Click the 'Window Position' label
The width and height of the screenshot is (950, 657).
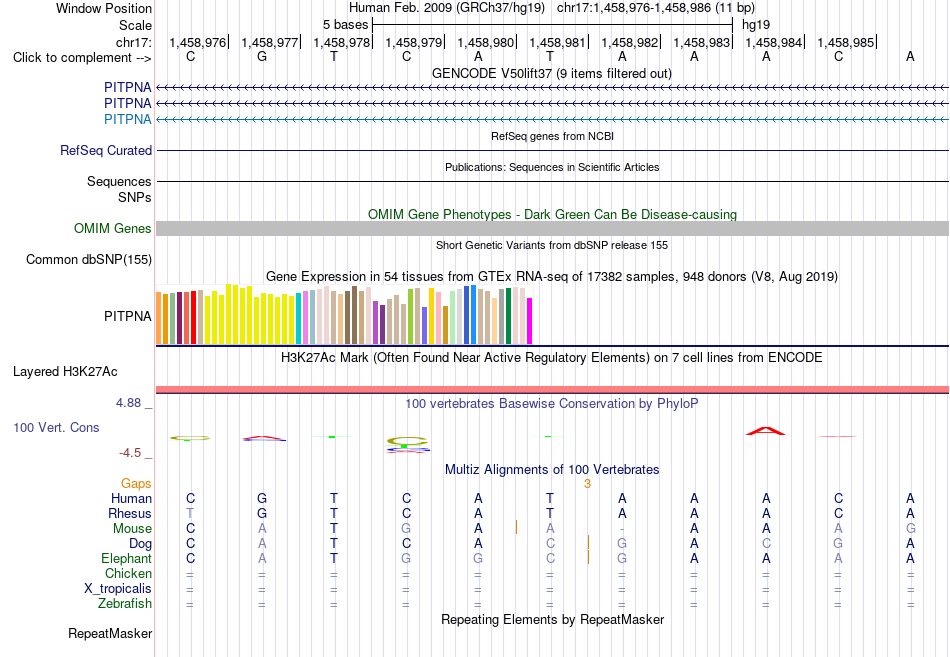coord(104,8)
